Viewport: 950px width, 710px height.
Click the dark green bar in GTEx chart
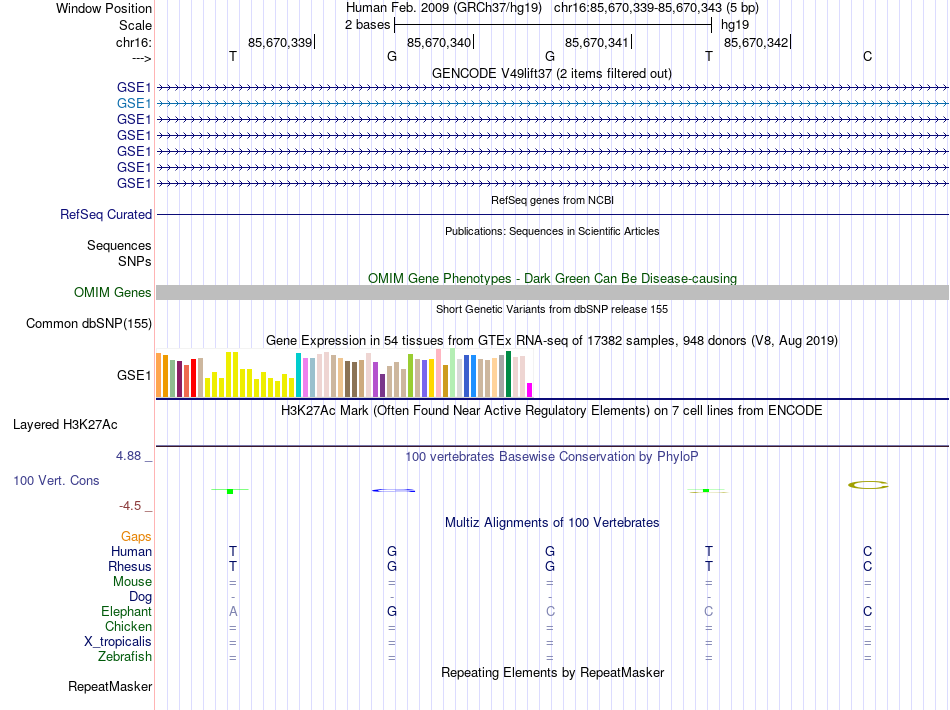point(508,374)
